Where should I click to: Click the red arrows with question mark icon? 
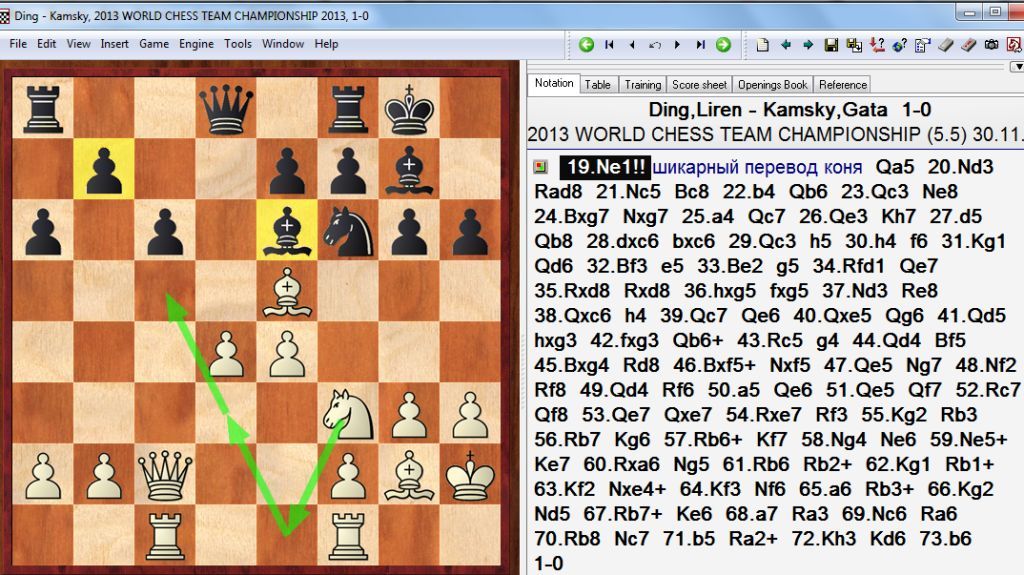point(877,44)
